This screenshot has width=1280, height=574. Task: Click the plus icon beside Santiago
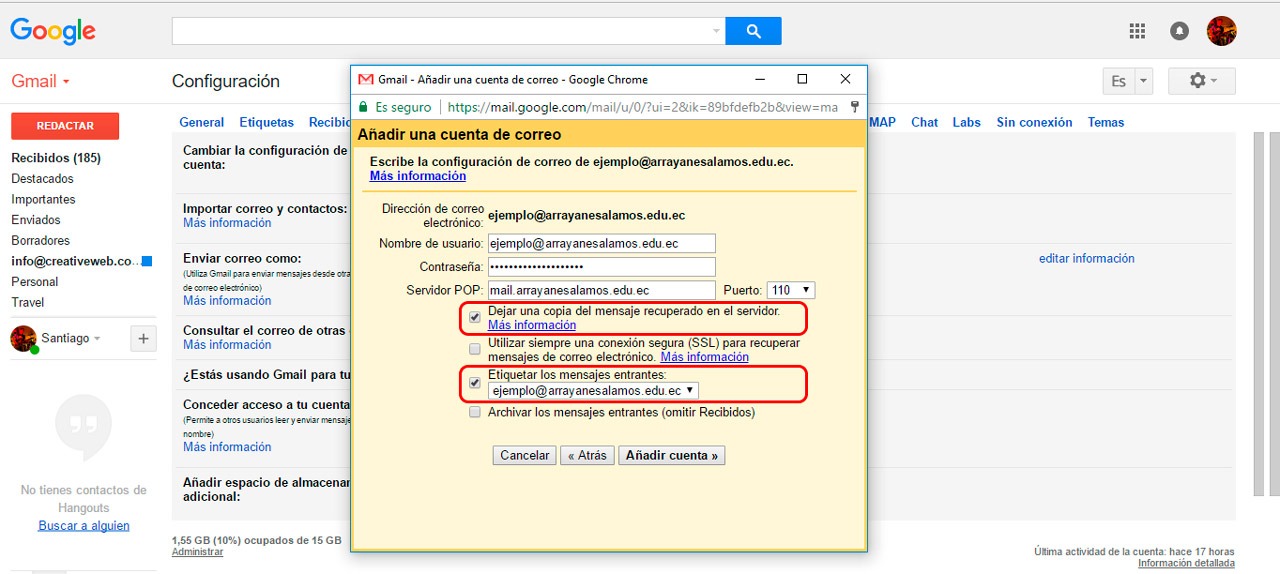143,339
